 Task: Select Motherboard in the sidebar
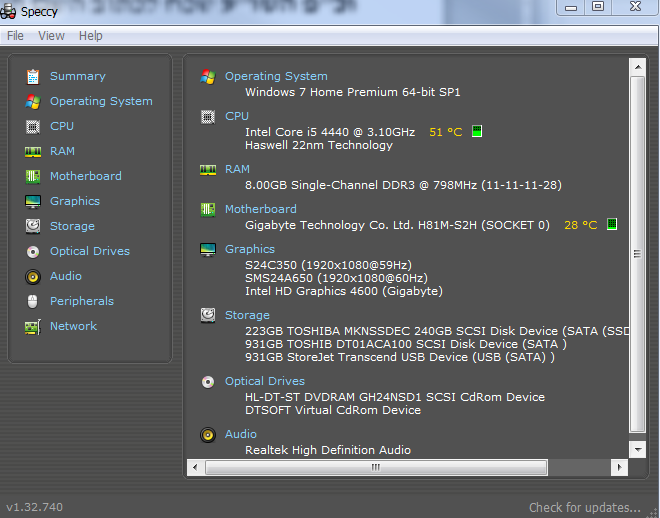[86, 176]
